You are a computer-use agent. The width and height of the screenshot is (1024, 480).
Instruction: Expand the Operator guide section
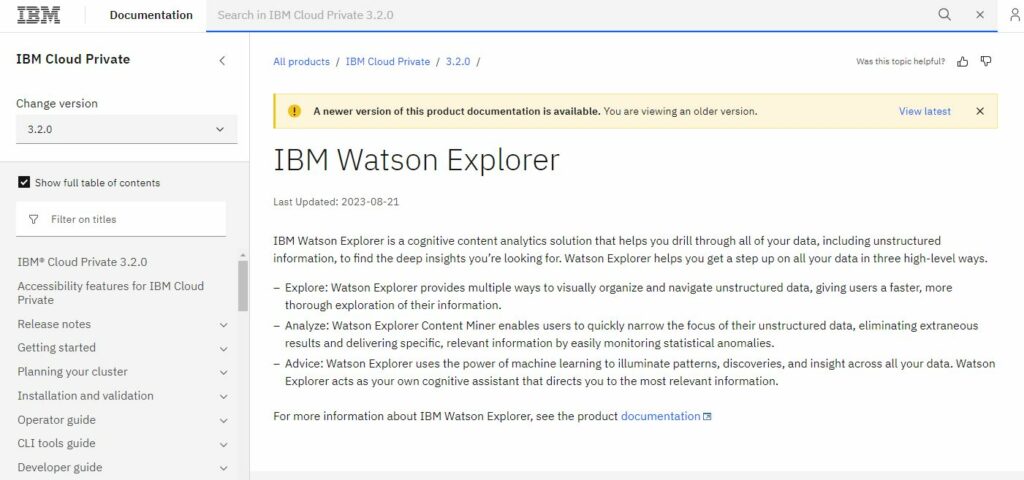point(223,421)
